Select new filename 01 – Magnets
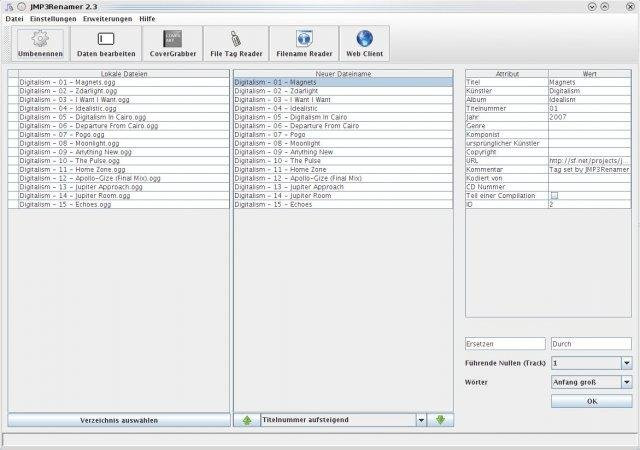Screen dimensions: 640x450 [343, 82]
